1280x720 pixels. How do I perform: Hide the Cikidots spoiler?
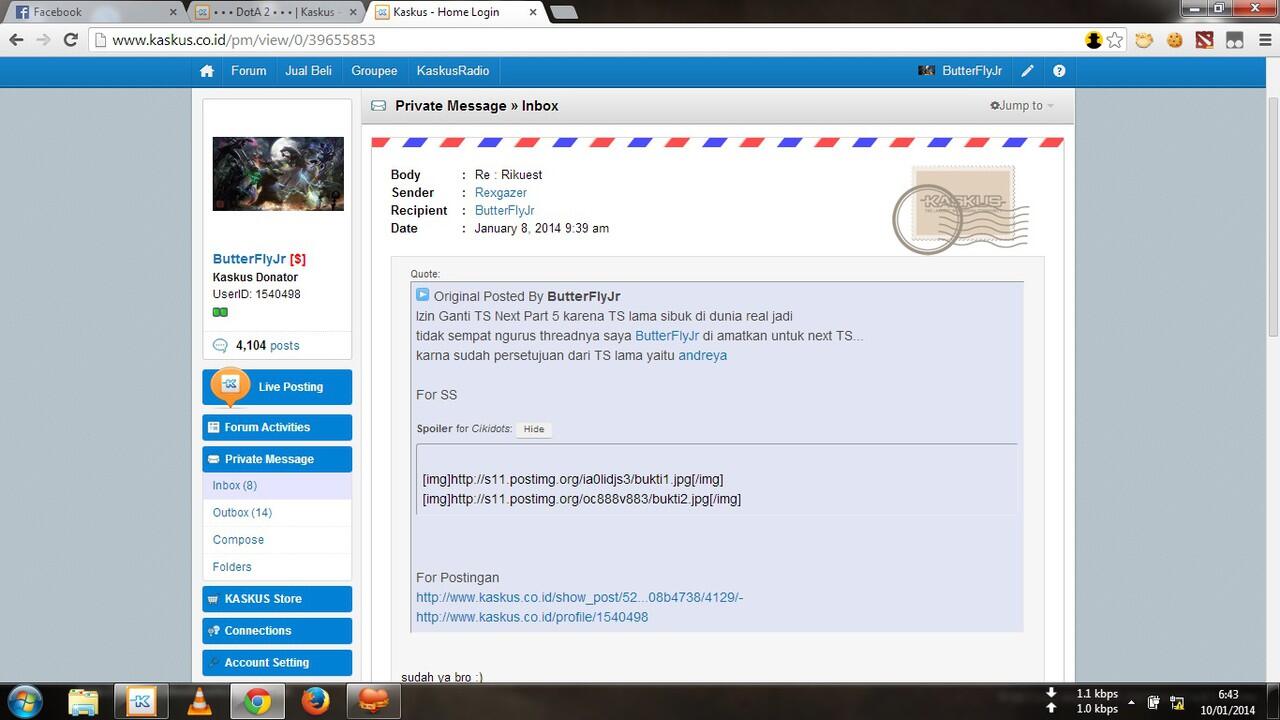pos(534,429)
